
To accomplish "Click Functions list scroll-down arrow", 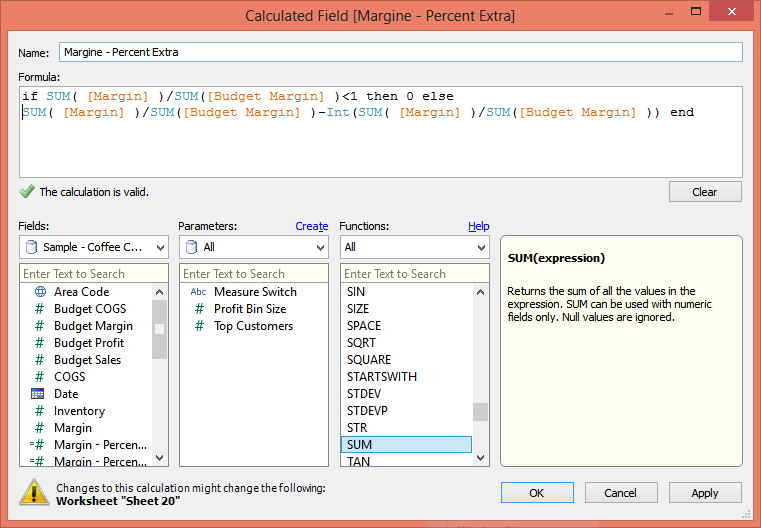I will (x=480, y=458).
